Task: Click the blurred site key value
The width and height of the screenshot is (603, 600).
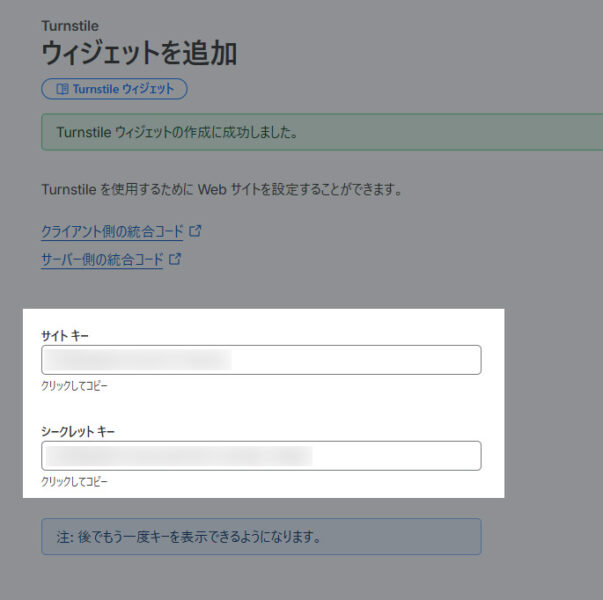Action: coord(138,360)
